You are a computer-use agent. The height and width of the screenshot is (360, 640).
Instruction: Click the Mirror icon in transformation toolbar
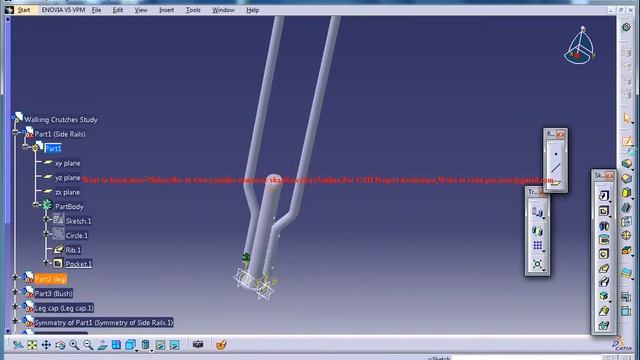click(538, 231)
